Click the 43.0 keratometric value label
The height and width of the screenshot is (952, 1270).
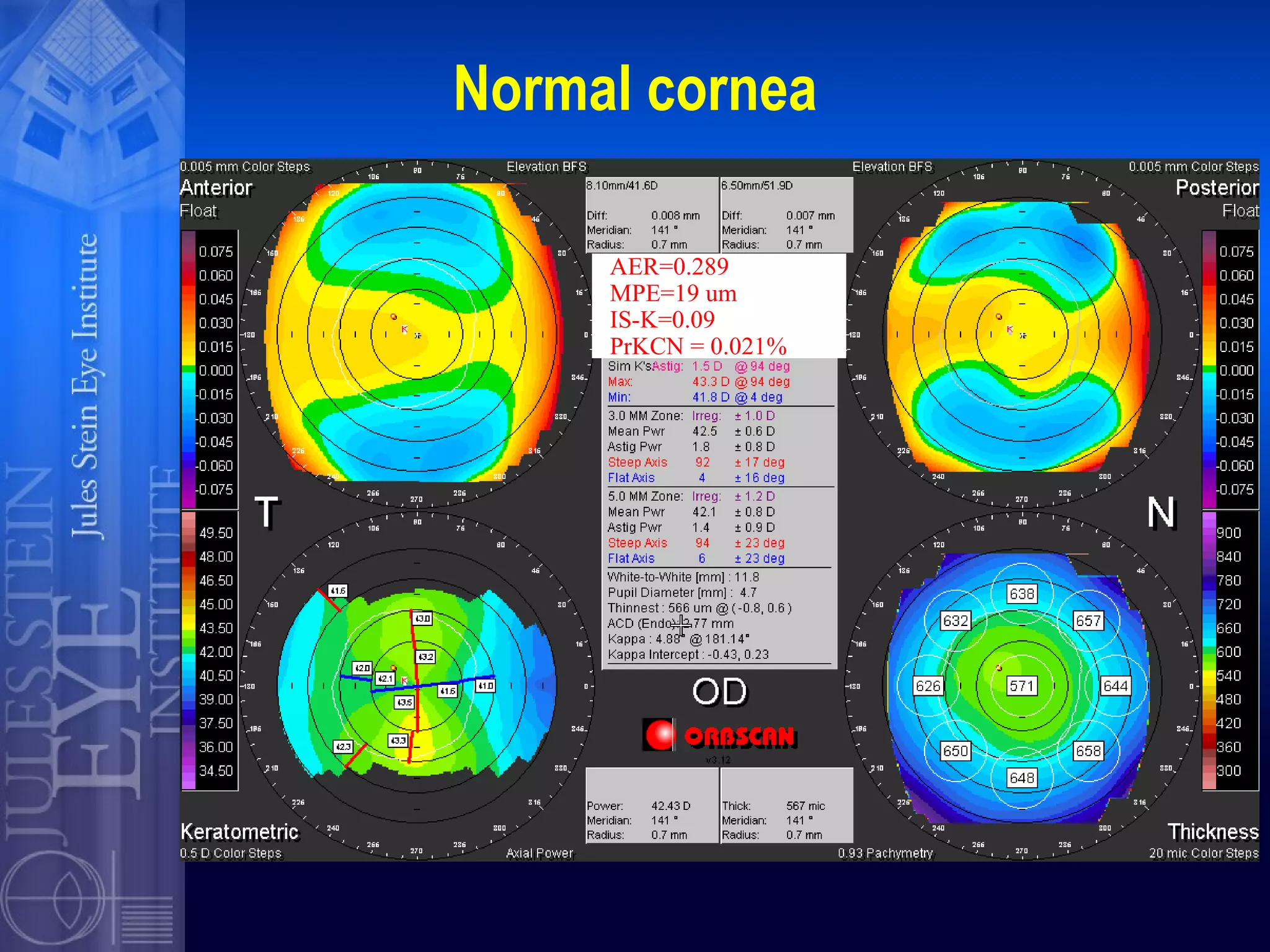pyautogui.click(x=422, y=619)
